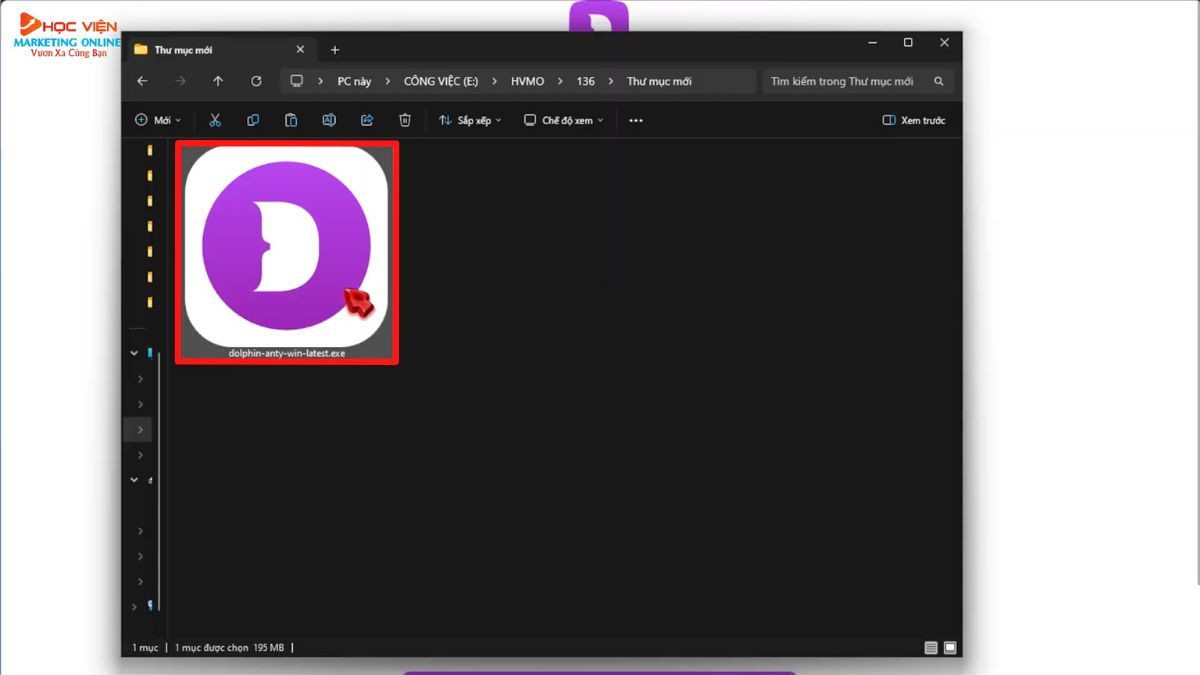Copy the selected file
1200x675 pixels.
(253, 120)
